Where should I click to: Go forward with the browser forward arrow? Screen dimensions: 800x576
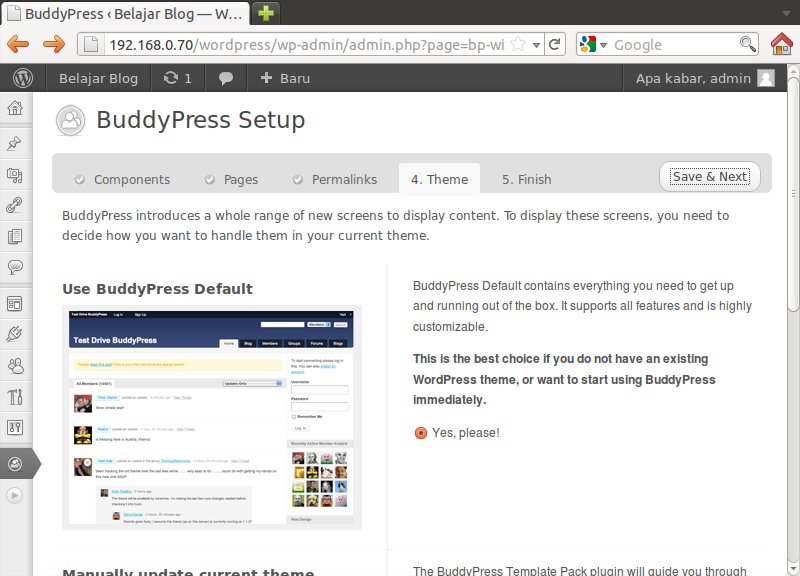point(54,44)
